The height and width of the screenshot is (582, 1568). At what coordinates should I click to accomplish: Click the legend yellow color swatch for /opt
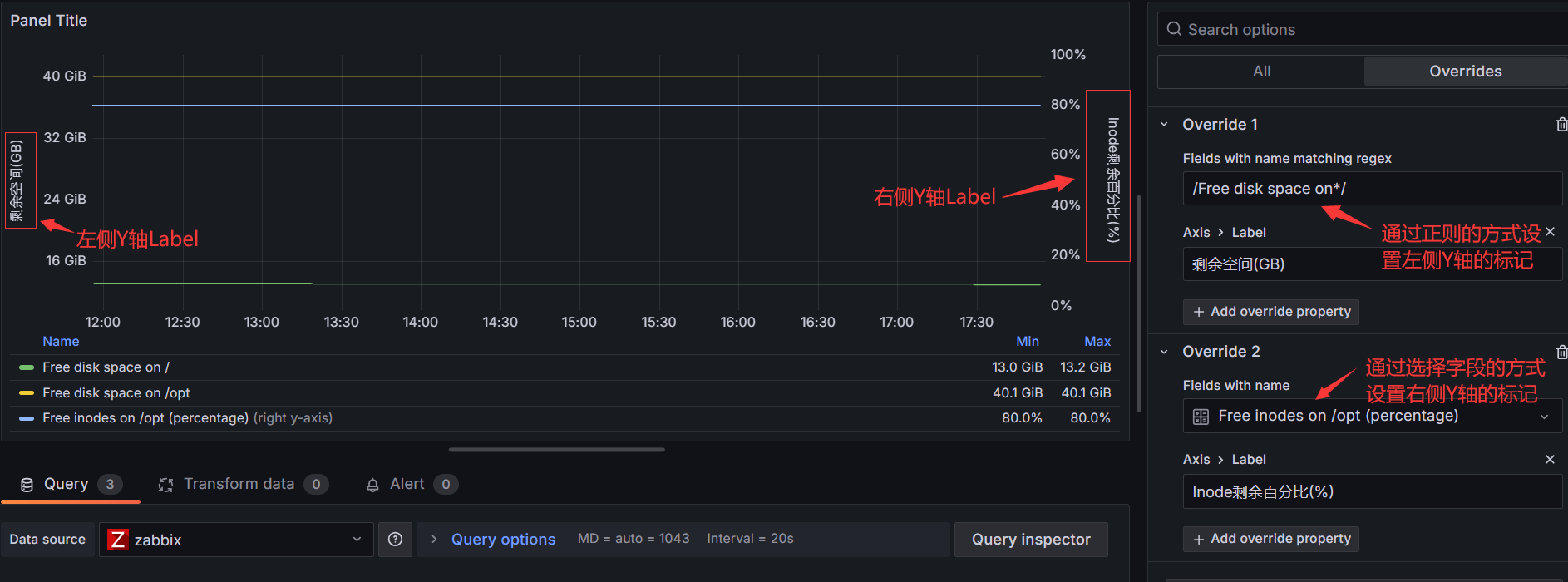point(27,393)
